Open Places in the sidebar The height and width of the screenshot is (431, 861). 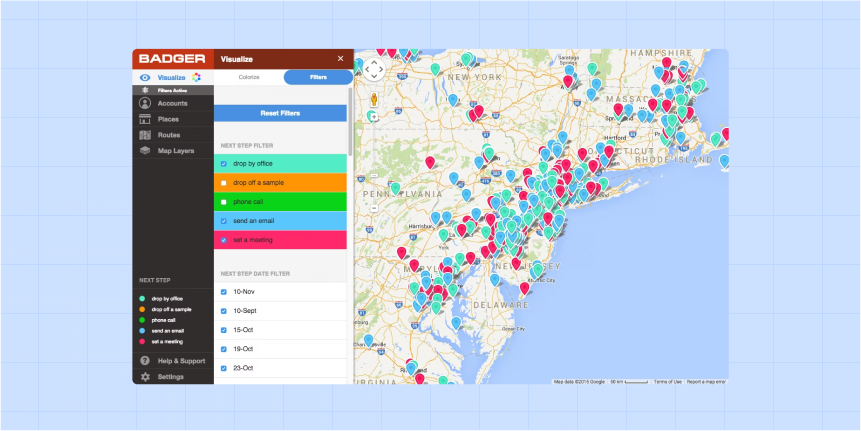(172, 119)
